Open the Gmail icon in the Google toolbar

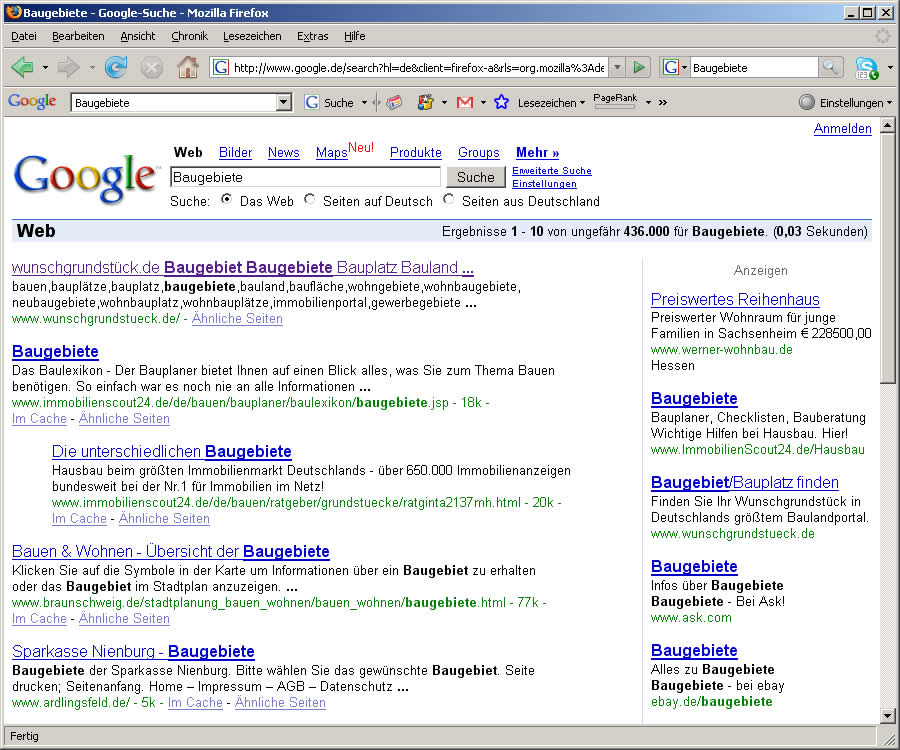(464, 103)
